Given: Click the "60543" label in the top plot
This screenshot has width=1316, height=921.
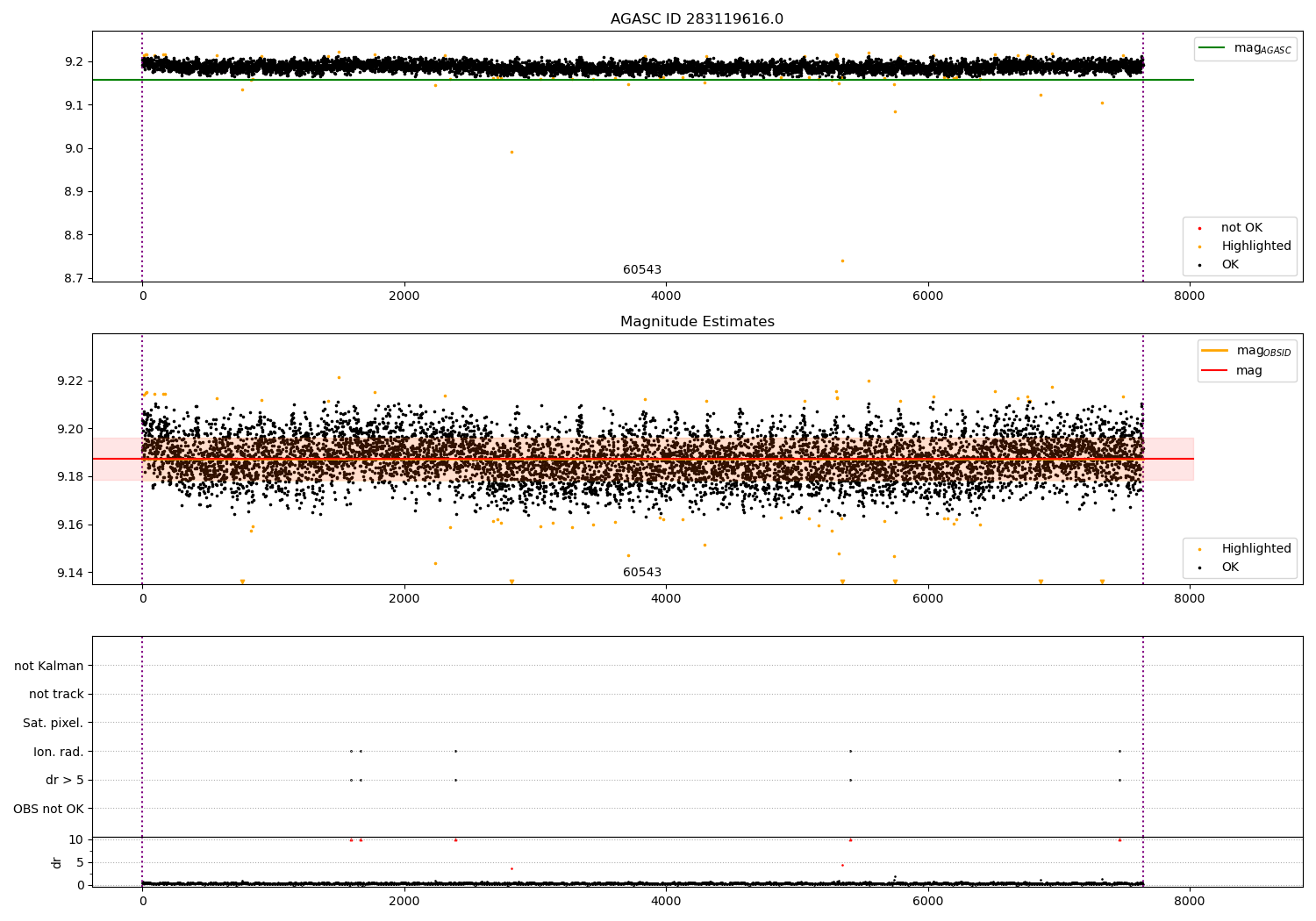Looking at the screenshot, I should 642,270.
